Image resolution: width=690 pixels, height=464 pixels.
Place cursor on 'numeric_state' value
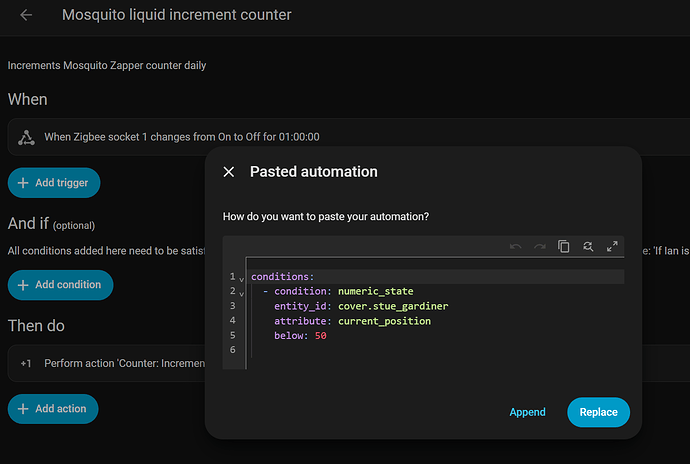[x=375, y=291]
